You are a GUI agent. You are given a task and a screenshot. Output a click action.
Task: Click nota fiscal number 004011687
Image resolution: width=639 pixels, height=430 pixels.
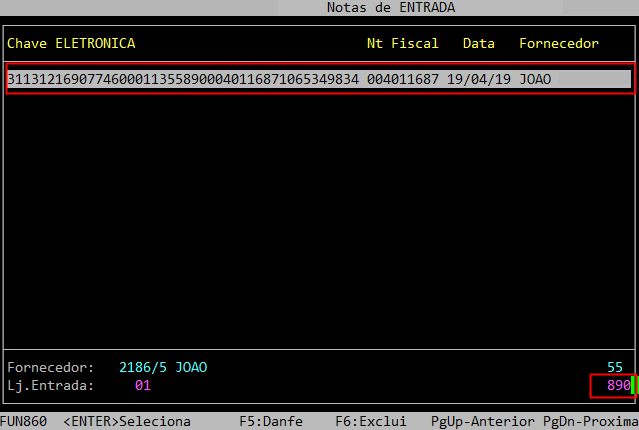(x=403, y=79)
